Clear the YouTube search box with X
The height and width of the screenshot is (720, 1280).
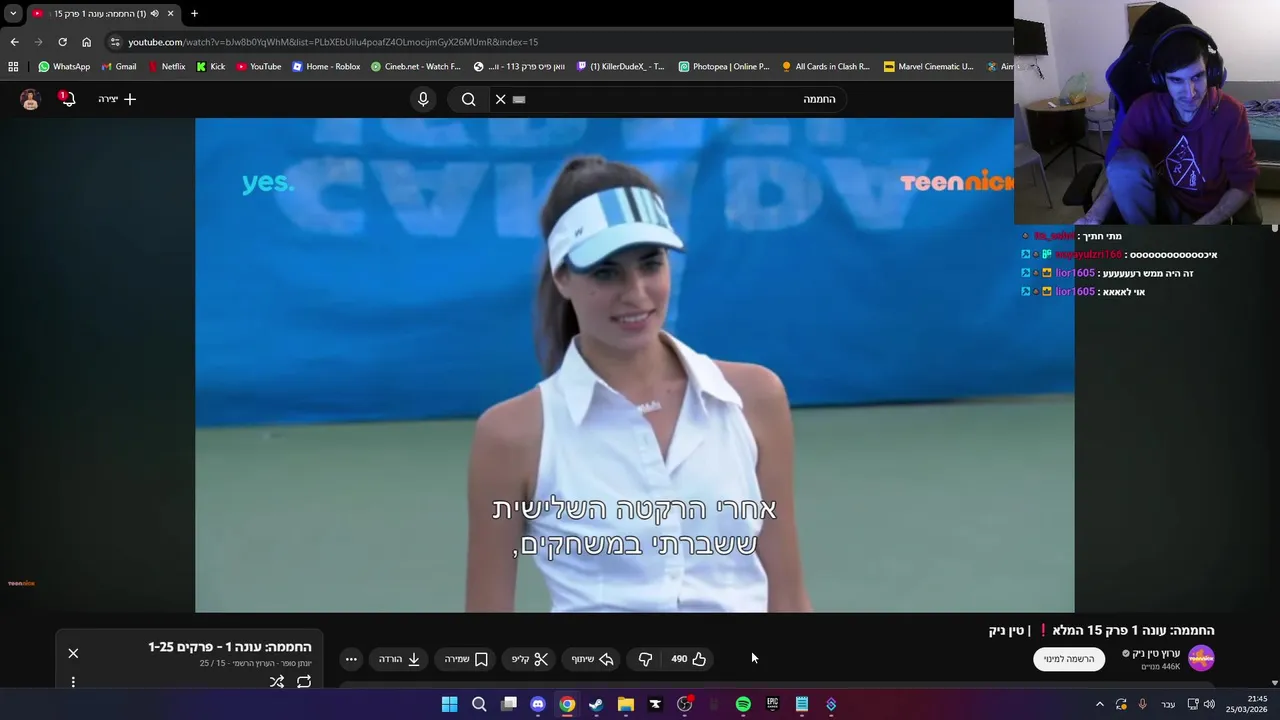pos(500,99)
